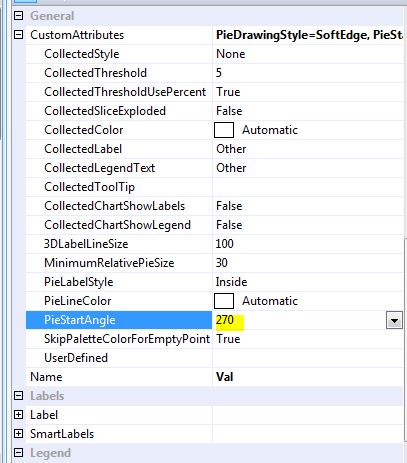Expand the Label property
Screen dimensions: 407x463
point(19,415)
